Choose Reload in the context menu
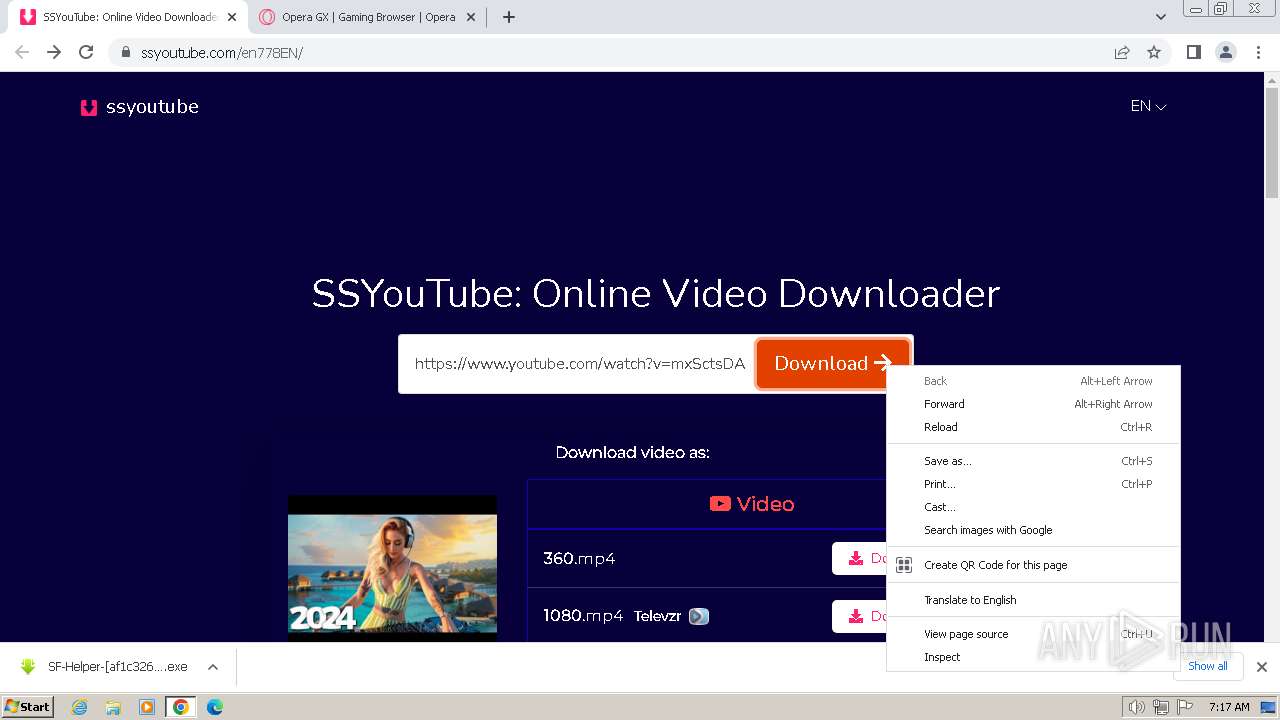The height and width of the screenshot is (720, 1280). coord(1034,427)
